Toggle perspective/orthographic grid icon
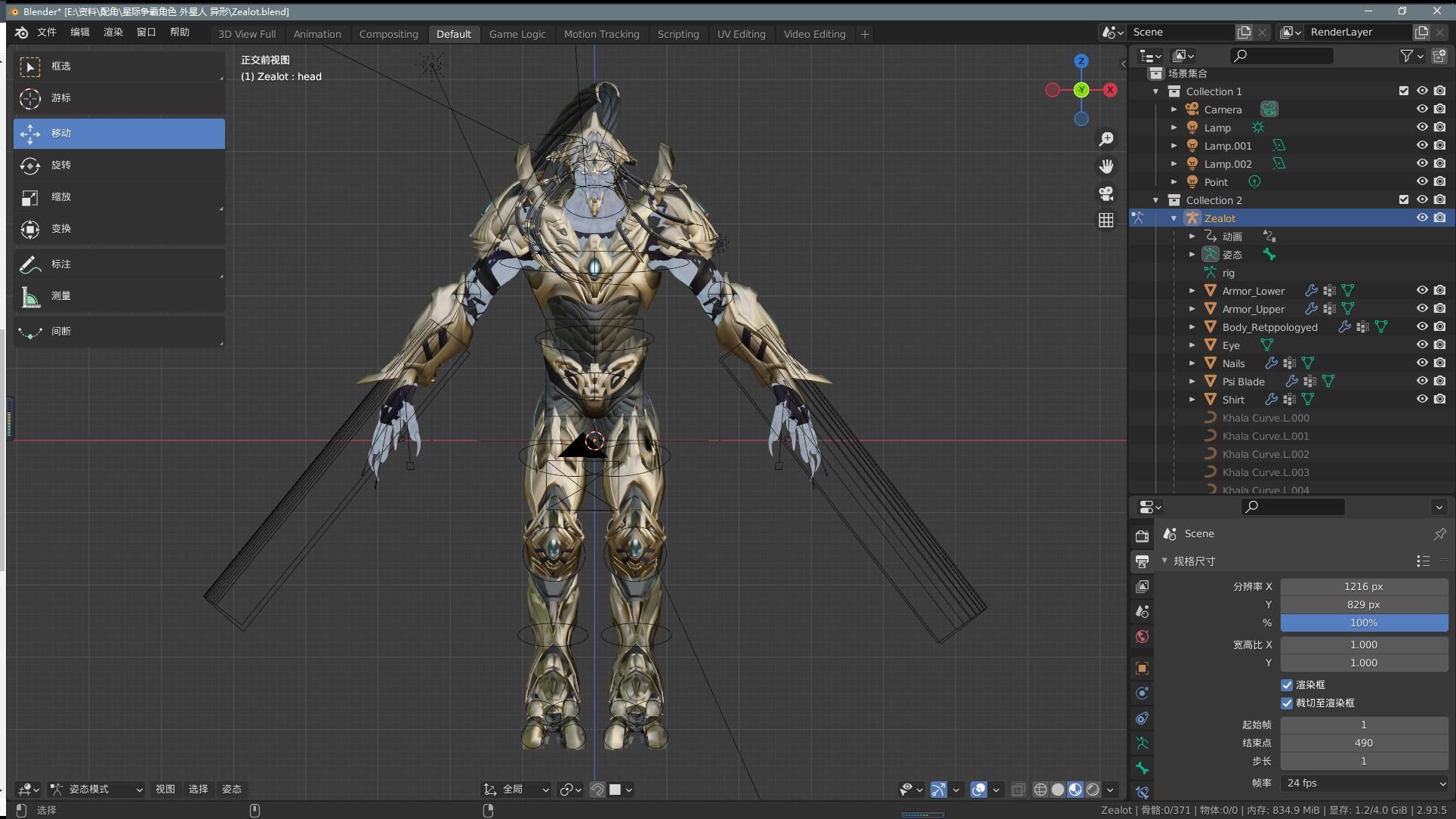 coord(1106,220)
